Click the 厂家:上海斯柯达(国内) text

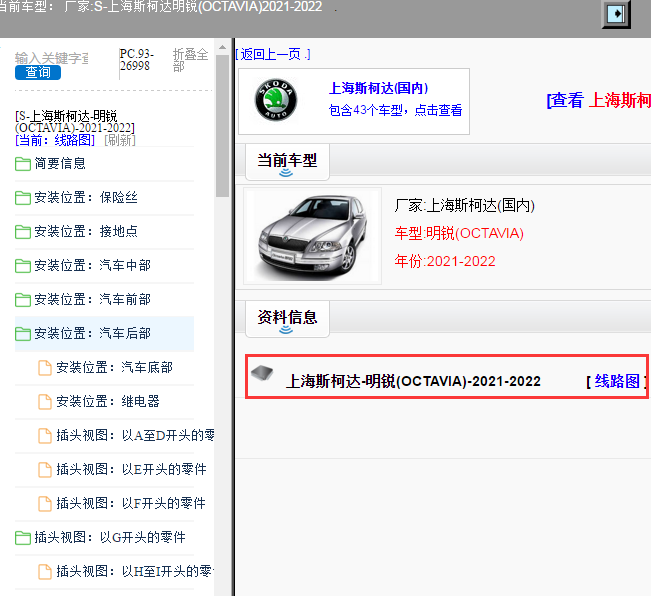point(464,205)
